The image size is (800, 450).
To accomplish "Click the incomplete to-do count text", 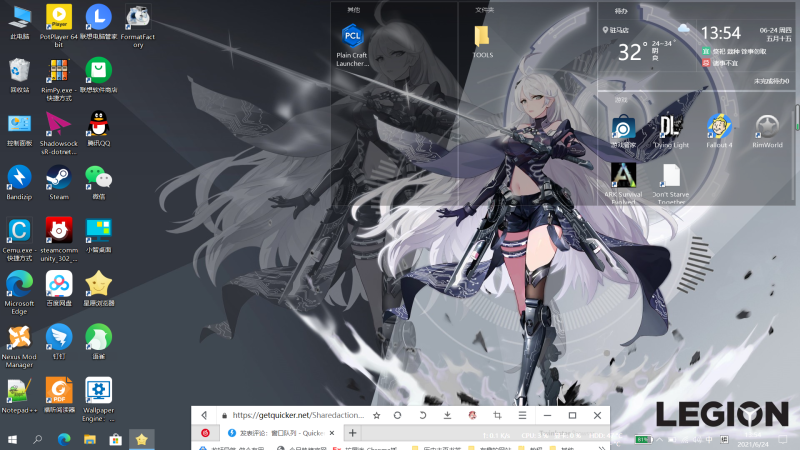I will pyautogui.click(x=771, y=81).
